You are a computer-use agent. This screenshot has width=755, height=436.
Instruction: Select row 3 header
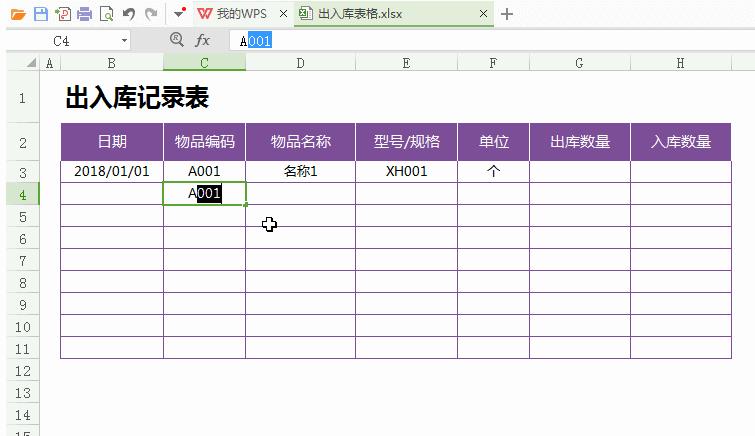click(x=23, y=172)
